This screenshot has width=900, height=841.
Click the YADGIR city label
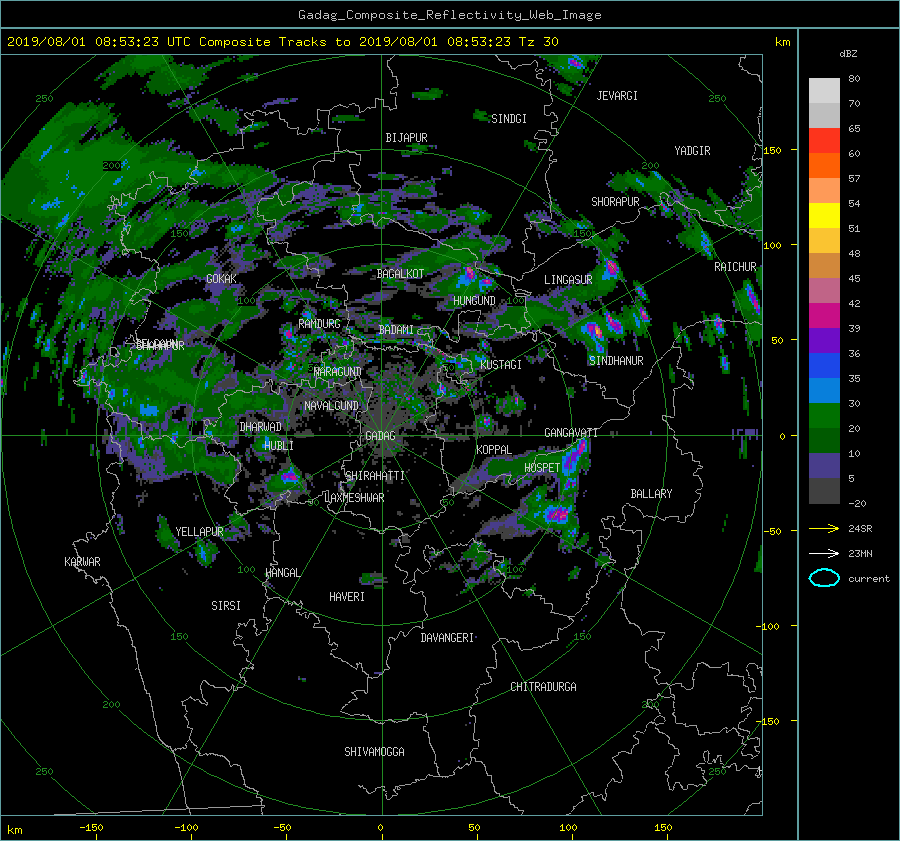point(692,151)
